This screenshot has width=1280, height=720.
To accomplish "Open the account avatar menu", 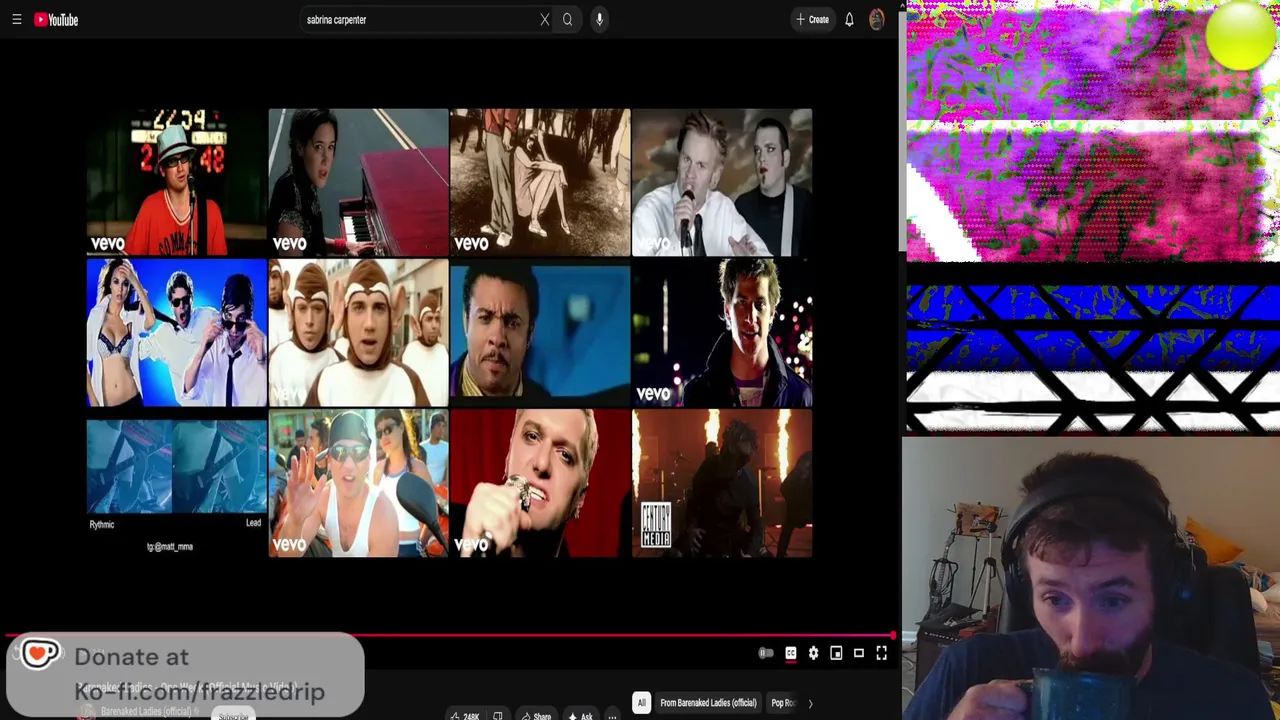I will [877, 19].
